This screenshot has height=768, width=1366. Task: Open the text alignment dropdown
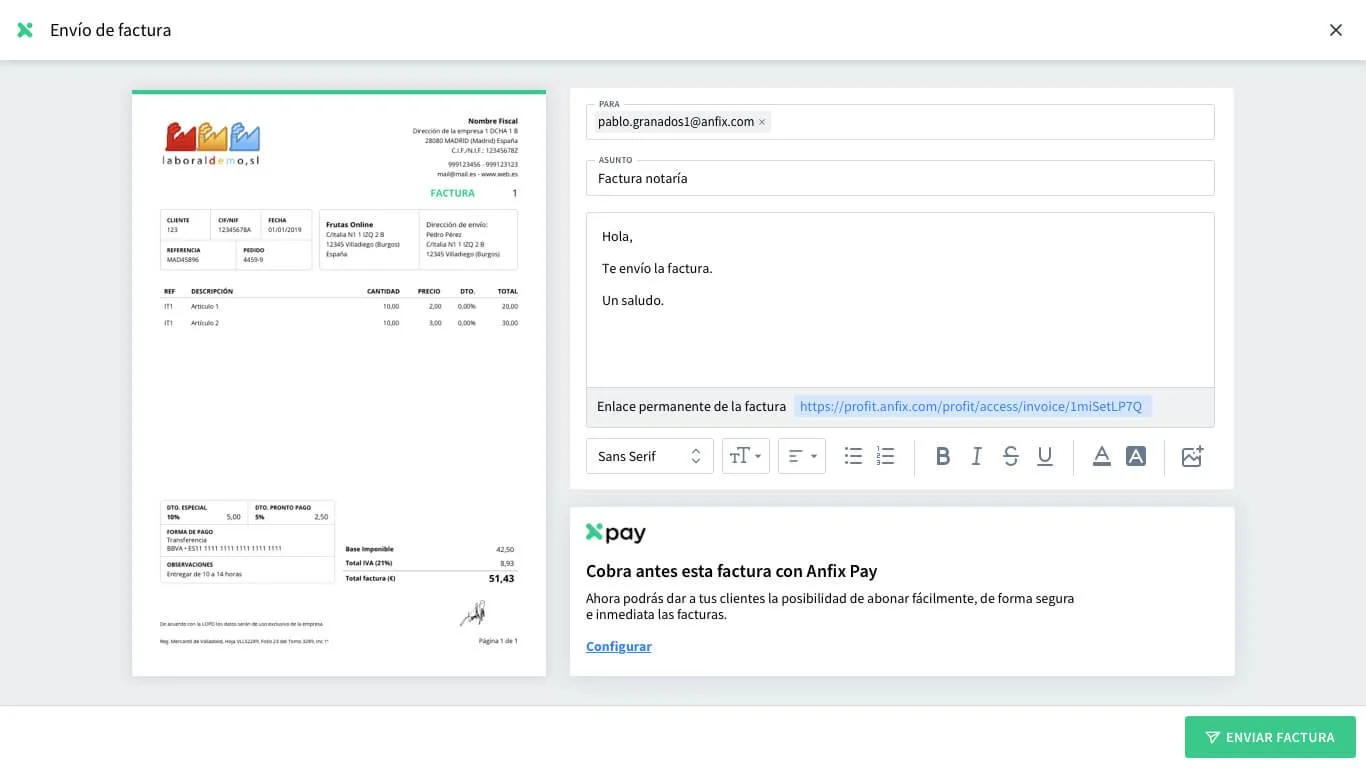point(802,456)
